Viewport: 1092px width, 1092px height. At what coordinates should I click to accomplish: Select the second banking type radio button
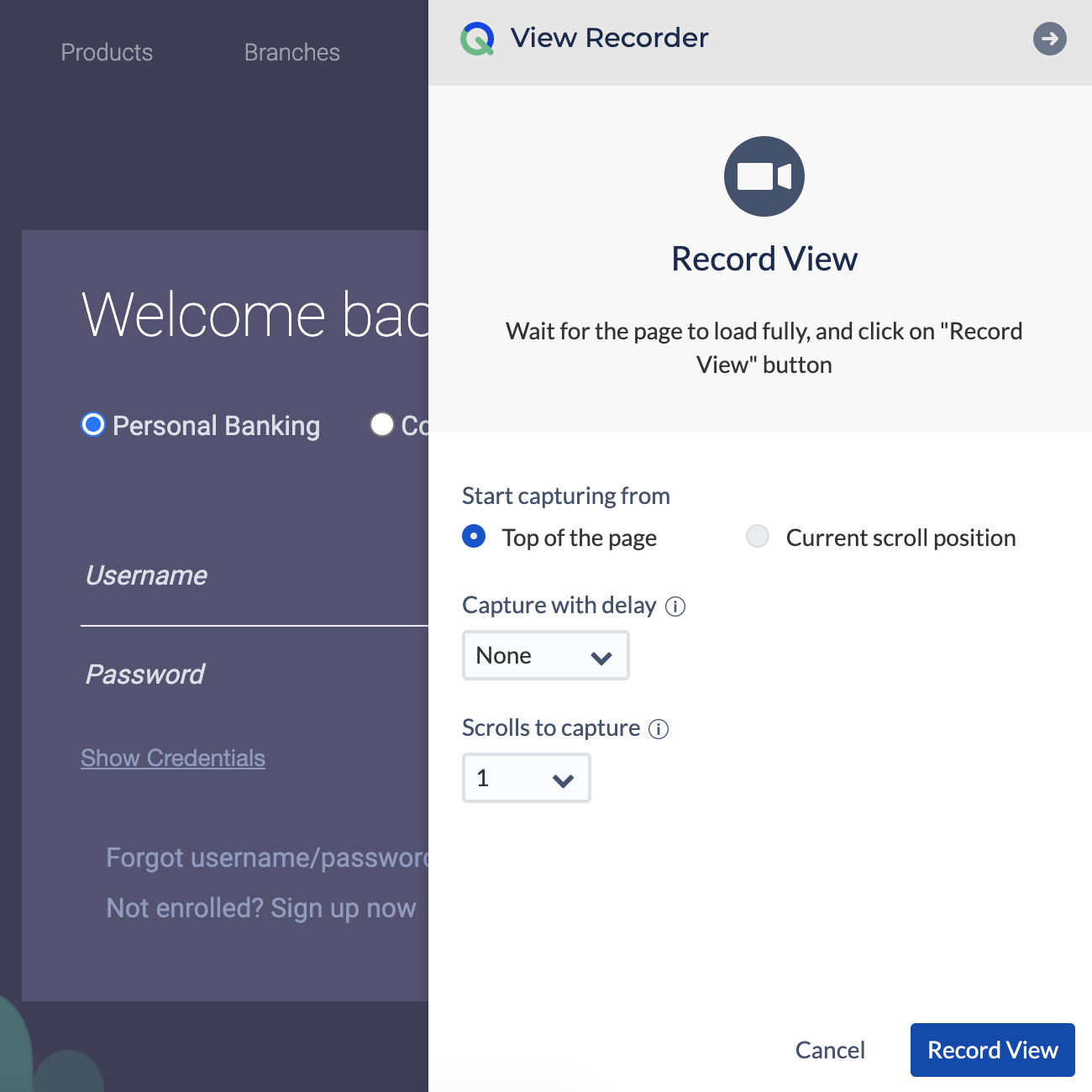tap(382, 425)
